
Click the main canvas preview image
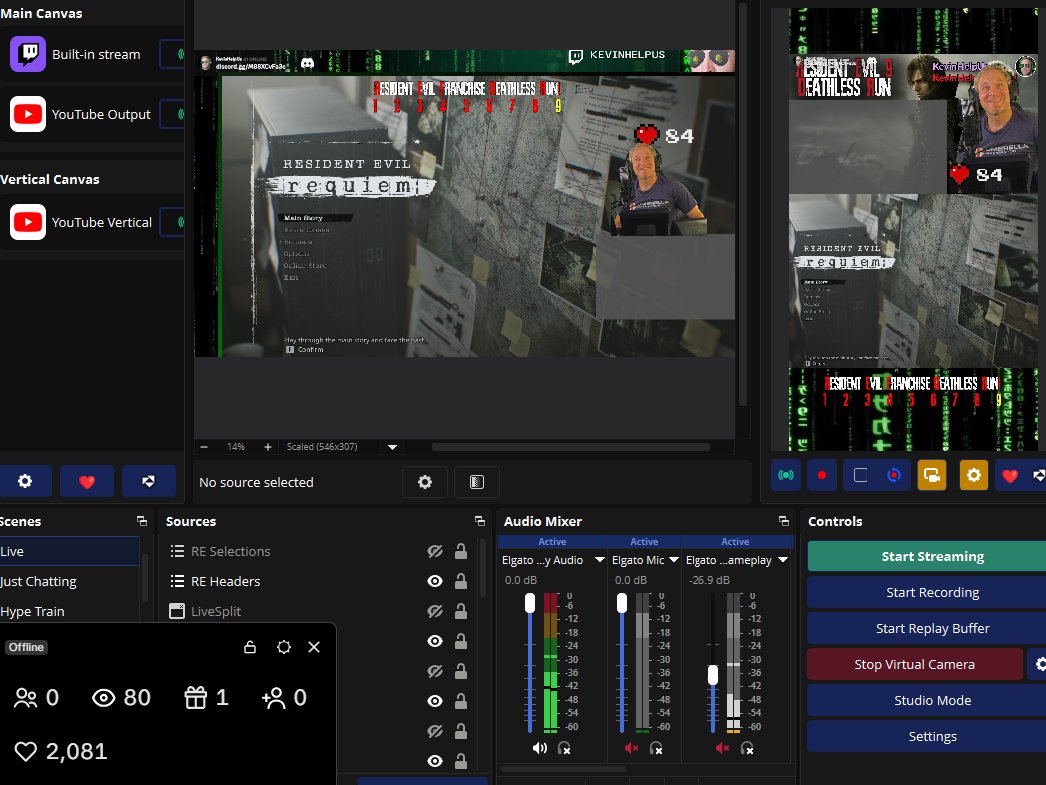coord(465,203)
